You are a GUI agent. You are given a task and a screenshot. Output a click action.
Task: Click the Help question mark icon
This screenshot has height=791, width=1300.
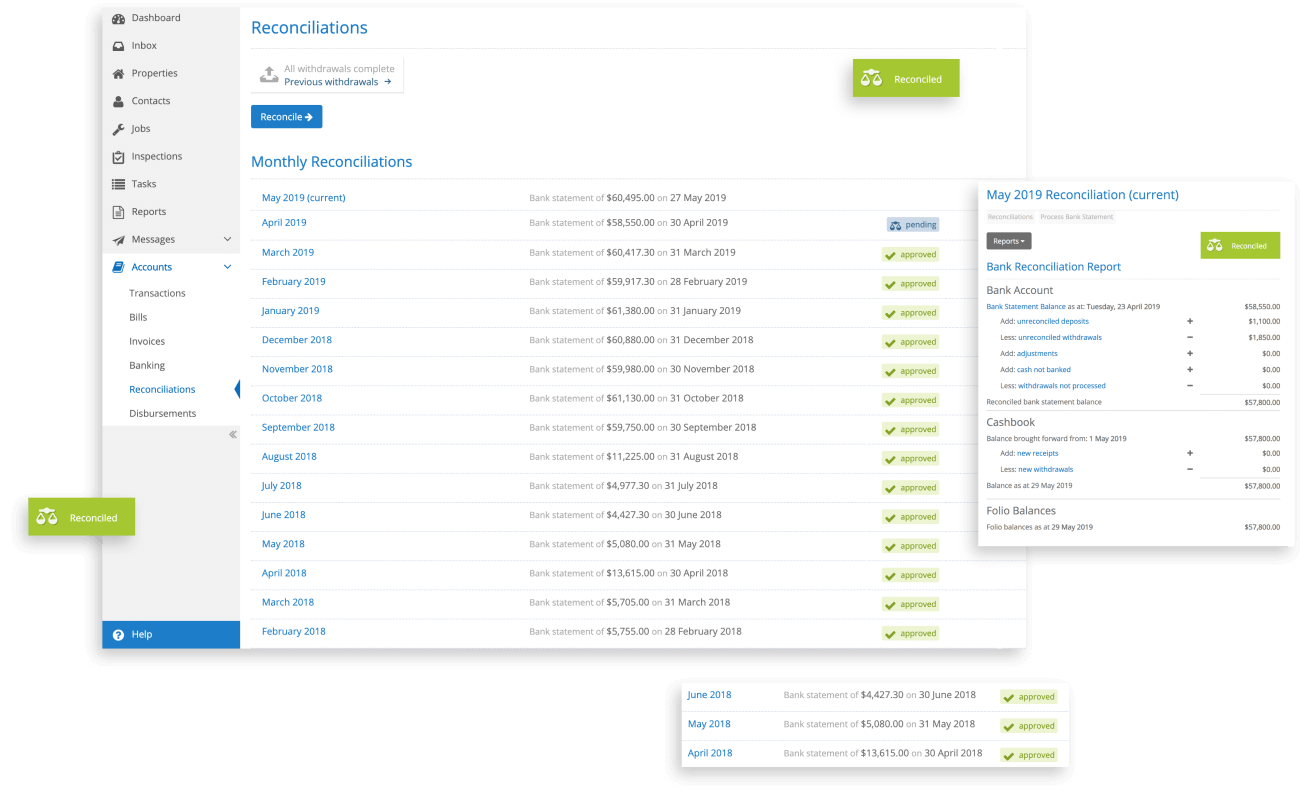118,635
